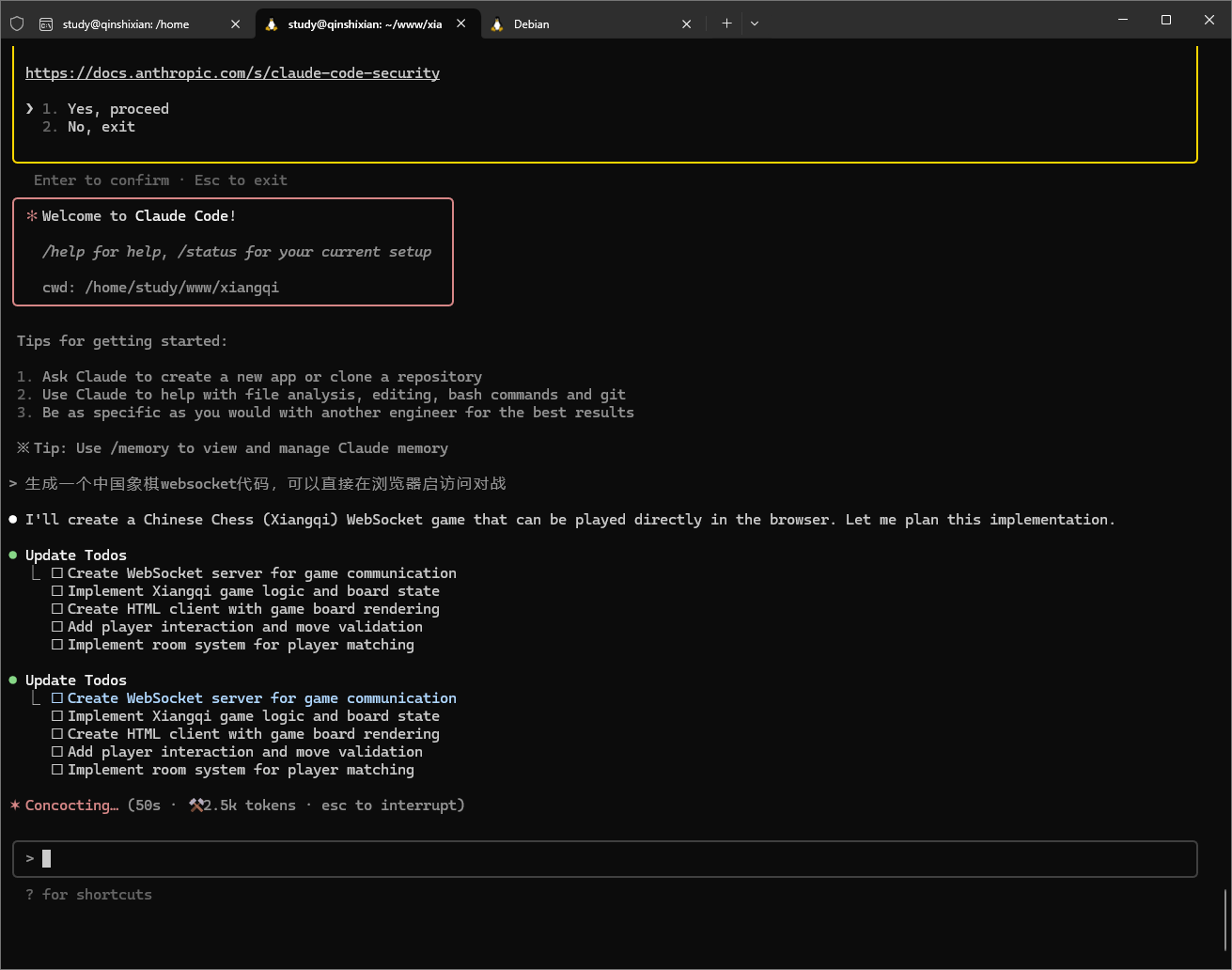Open a new terminal tab
This screenshot has width=1232, height=970.
tap(726, 23)
